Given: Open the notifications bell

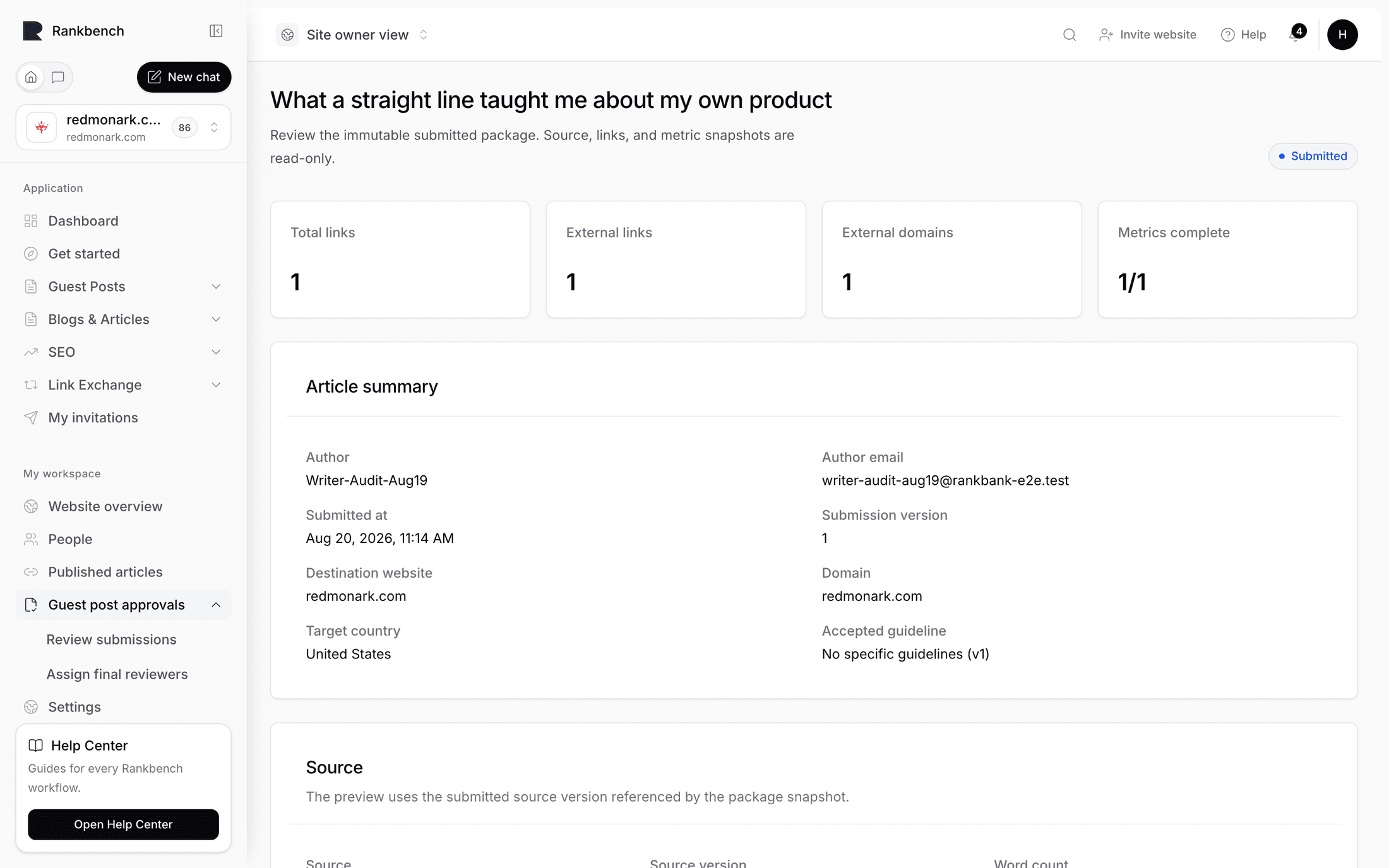Looking at the screenshot, I should (1296, 34).
